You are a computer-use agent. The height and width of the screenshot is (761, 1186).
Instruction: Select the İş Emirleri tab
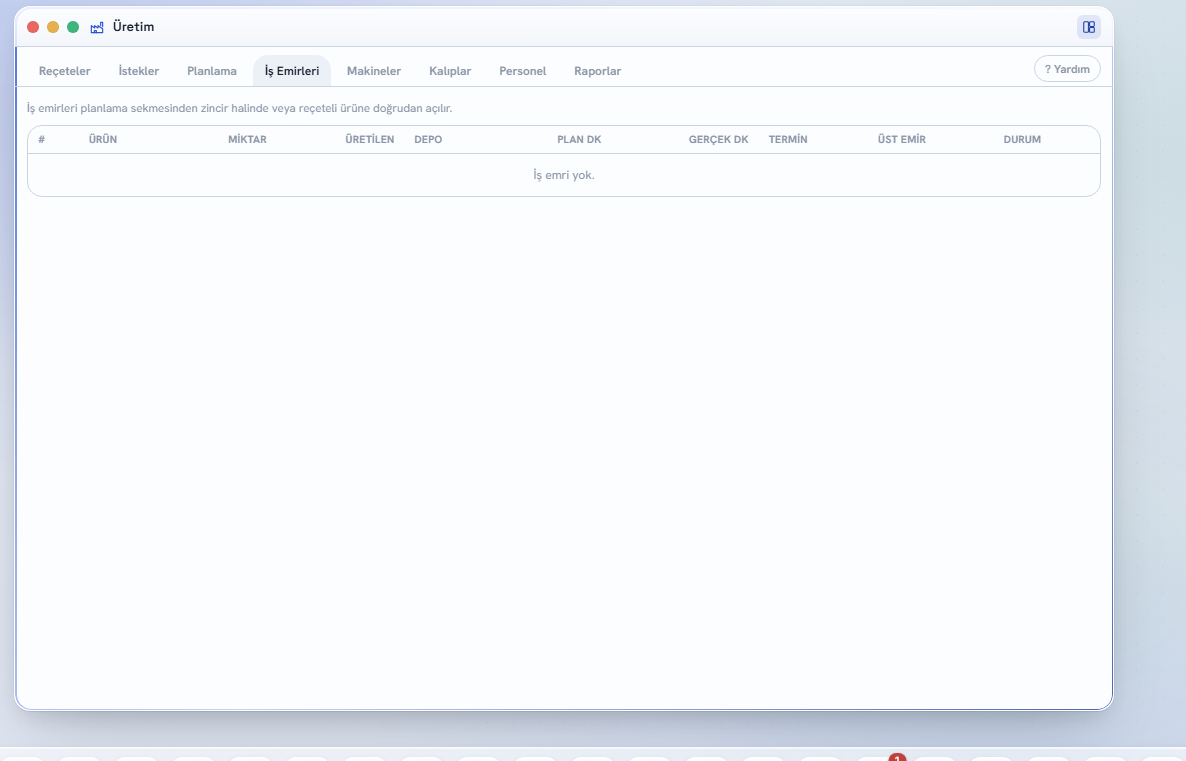point(292,71)
